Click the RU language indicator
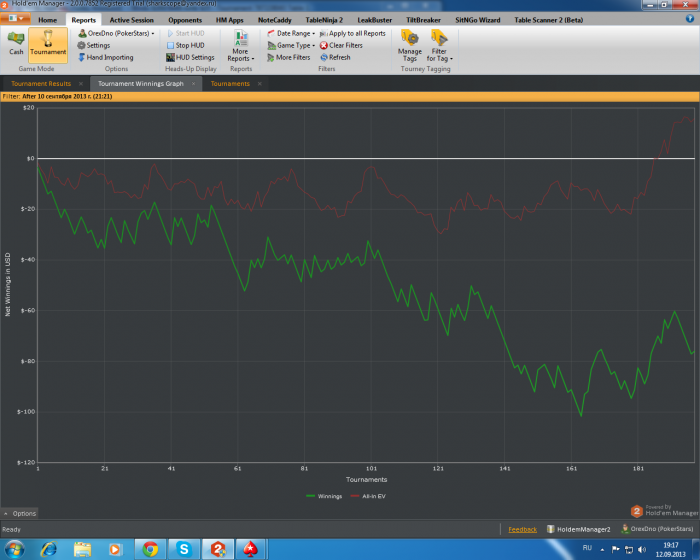 587,548
